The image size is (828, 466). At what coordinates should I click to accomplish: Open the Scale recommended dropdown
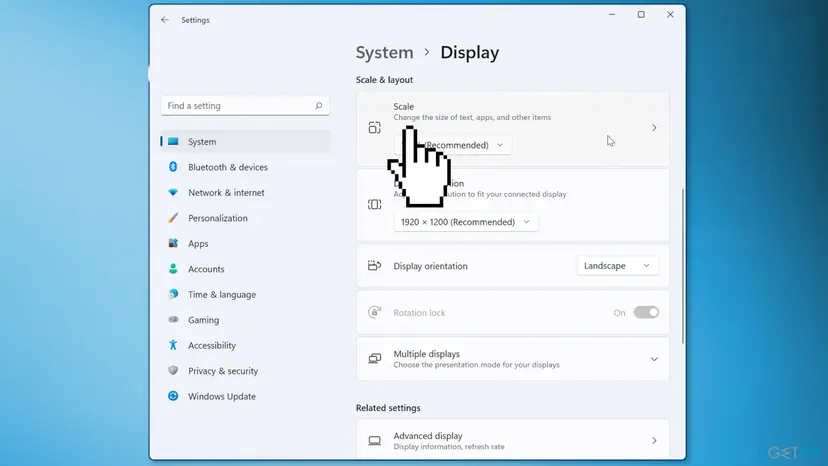click(453, 145)
